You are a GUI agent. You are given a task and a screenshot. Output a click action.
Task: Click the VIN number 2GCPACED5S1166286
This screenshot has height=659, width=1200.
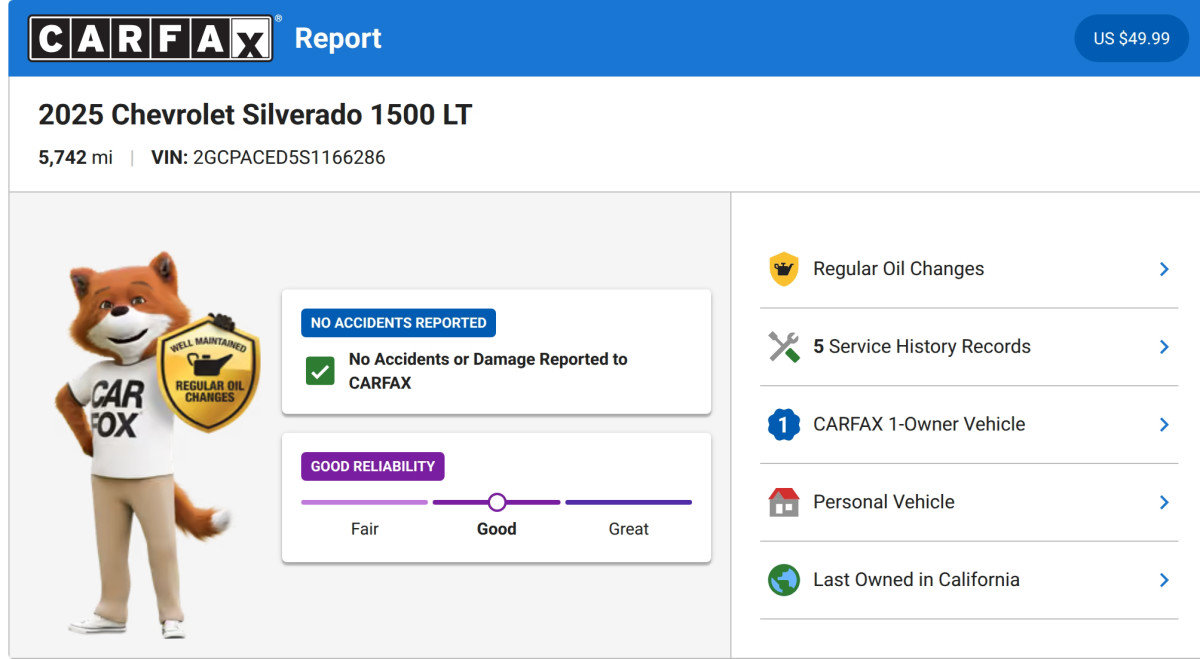(289, 158)
